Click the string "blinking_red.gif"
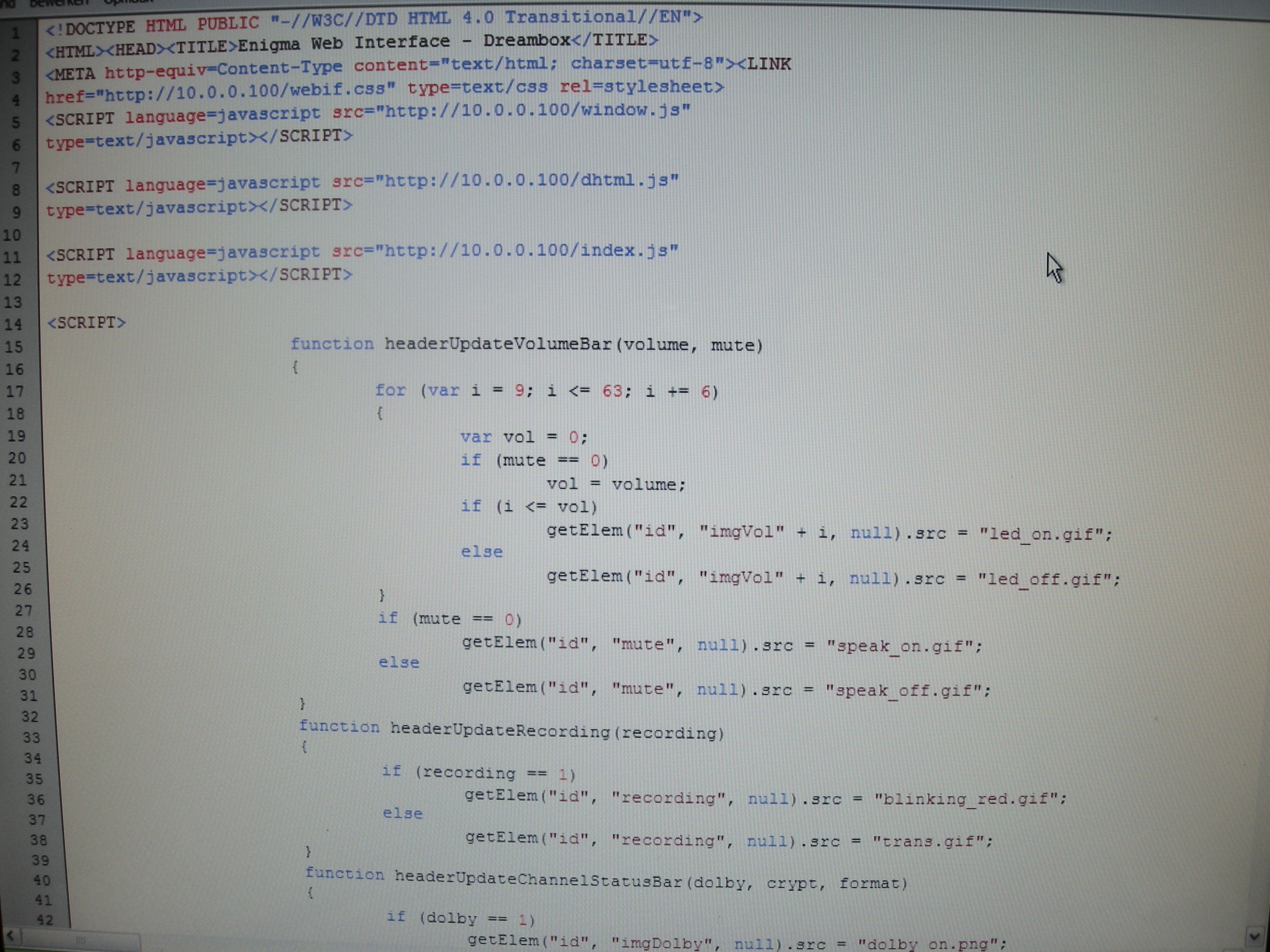 tap(966, 799)
